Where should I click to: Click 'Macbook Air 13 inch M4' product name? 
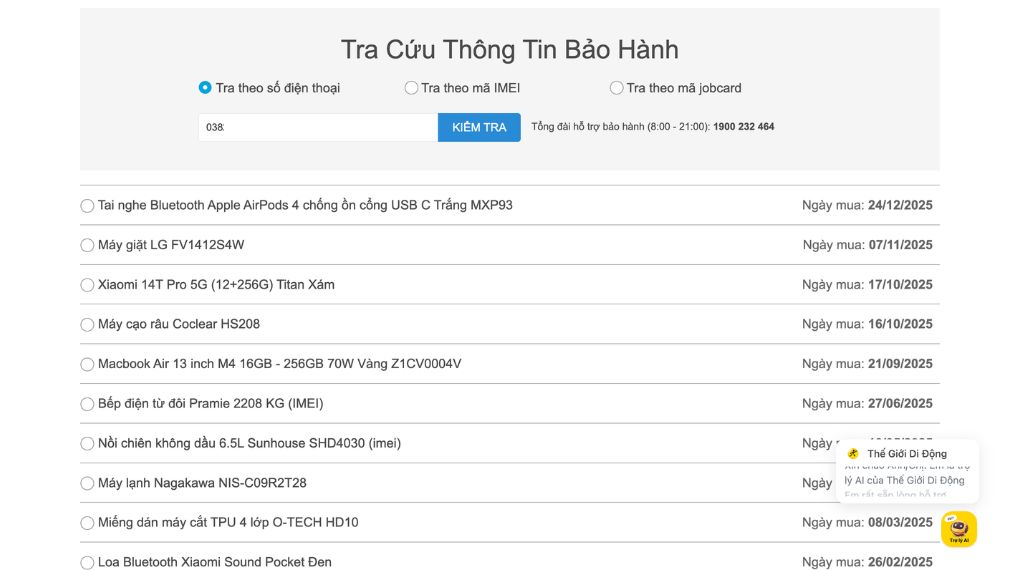[280, 364]
